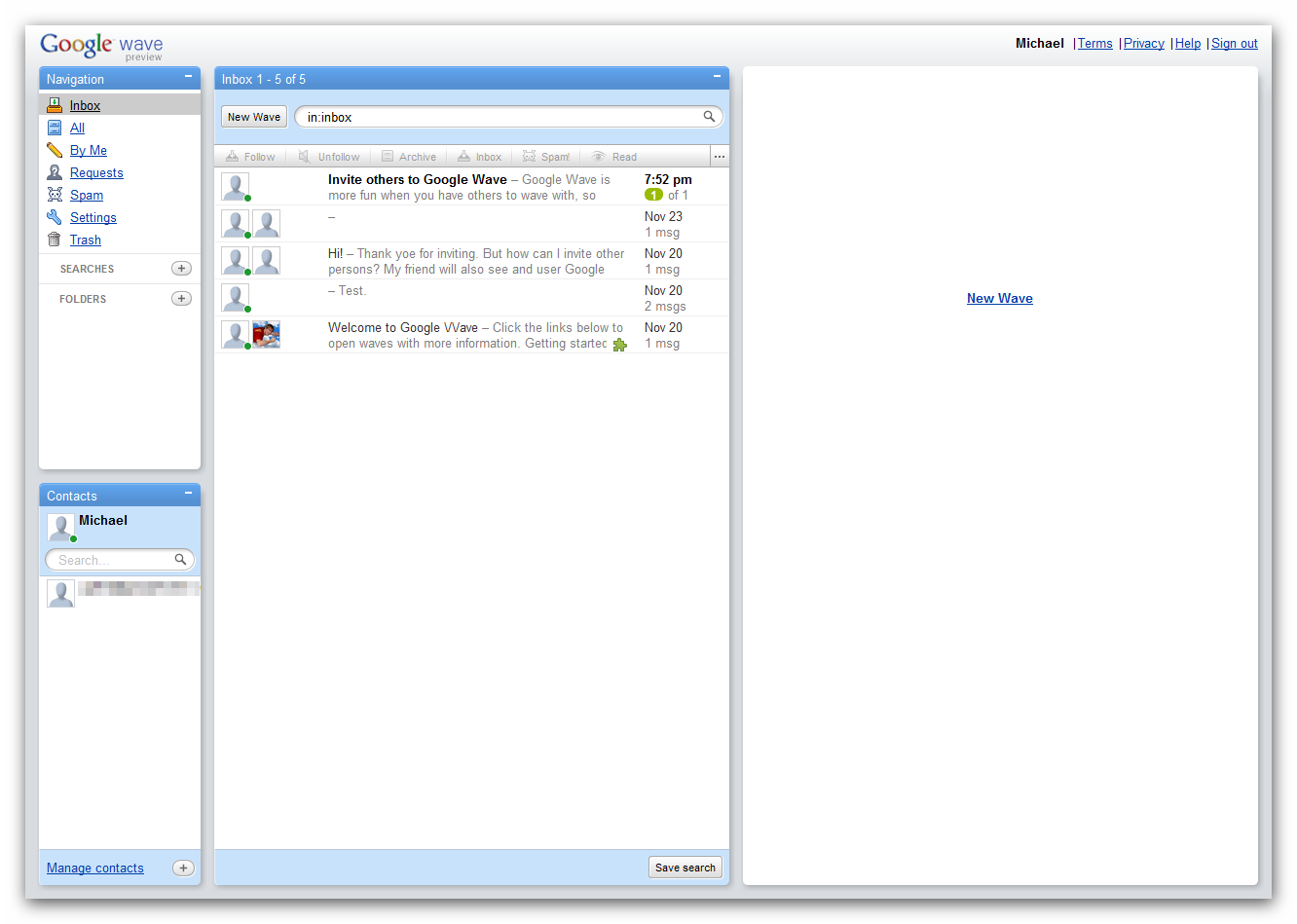Open Requests using its person icon

55,172
